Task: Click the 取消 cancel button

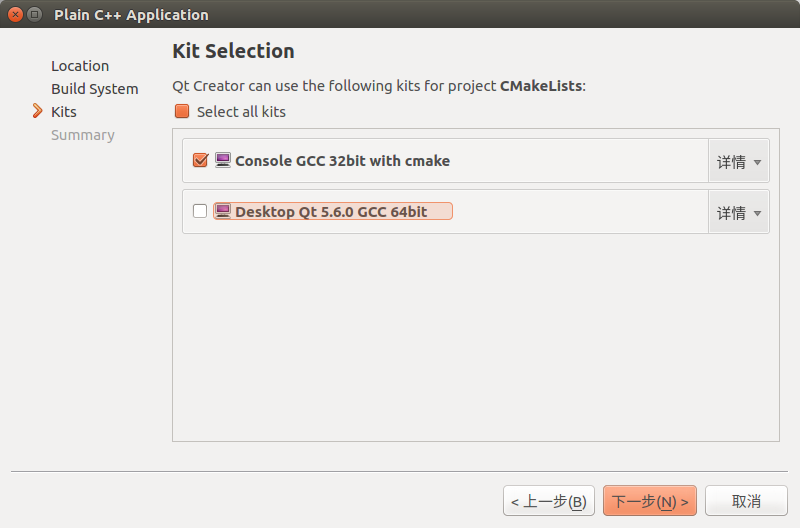Action: (746, 501)
